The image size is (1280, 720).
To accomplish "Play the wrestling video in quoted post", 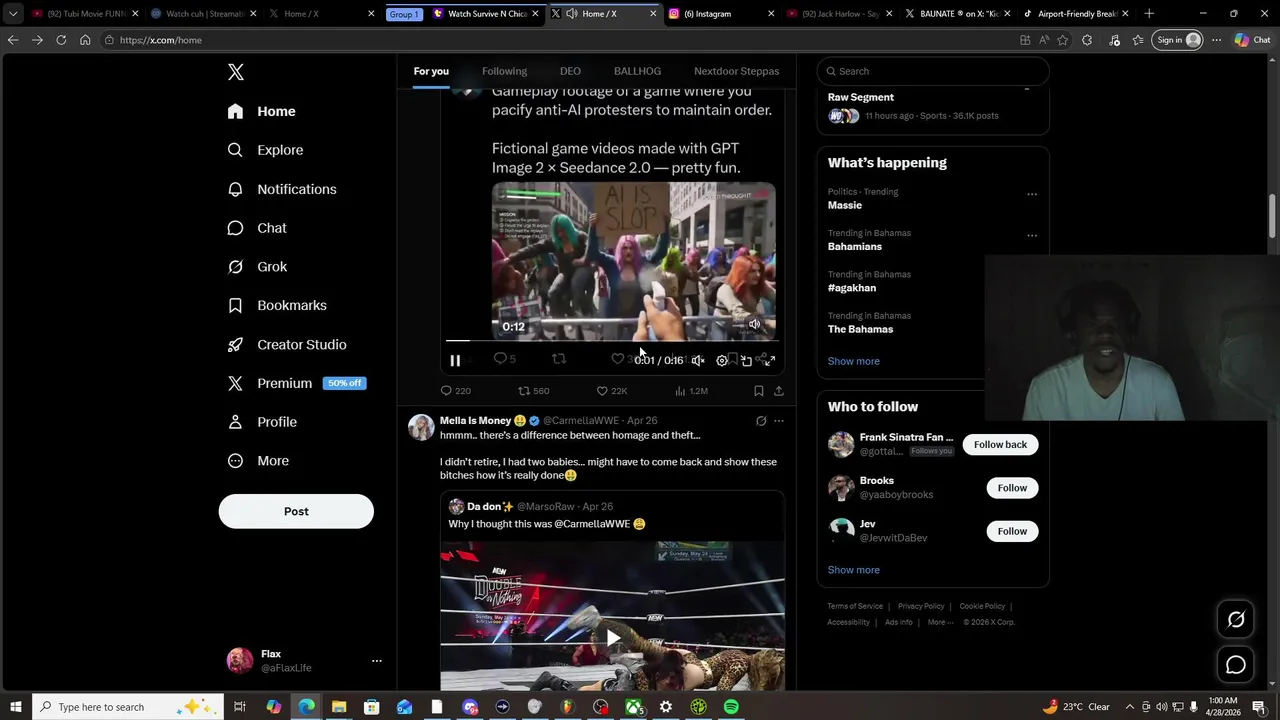I will [613, 638].
